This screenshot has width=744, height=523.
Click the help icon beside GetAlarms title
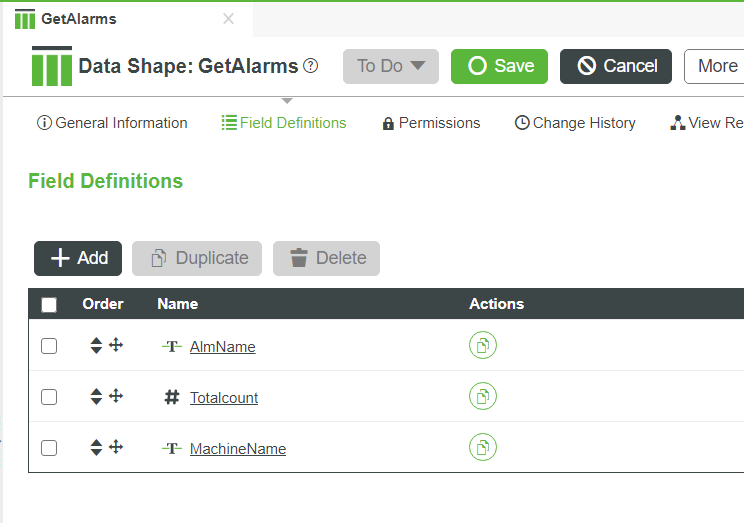pyautogui.click(x=311, y=66)
